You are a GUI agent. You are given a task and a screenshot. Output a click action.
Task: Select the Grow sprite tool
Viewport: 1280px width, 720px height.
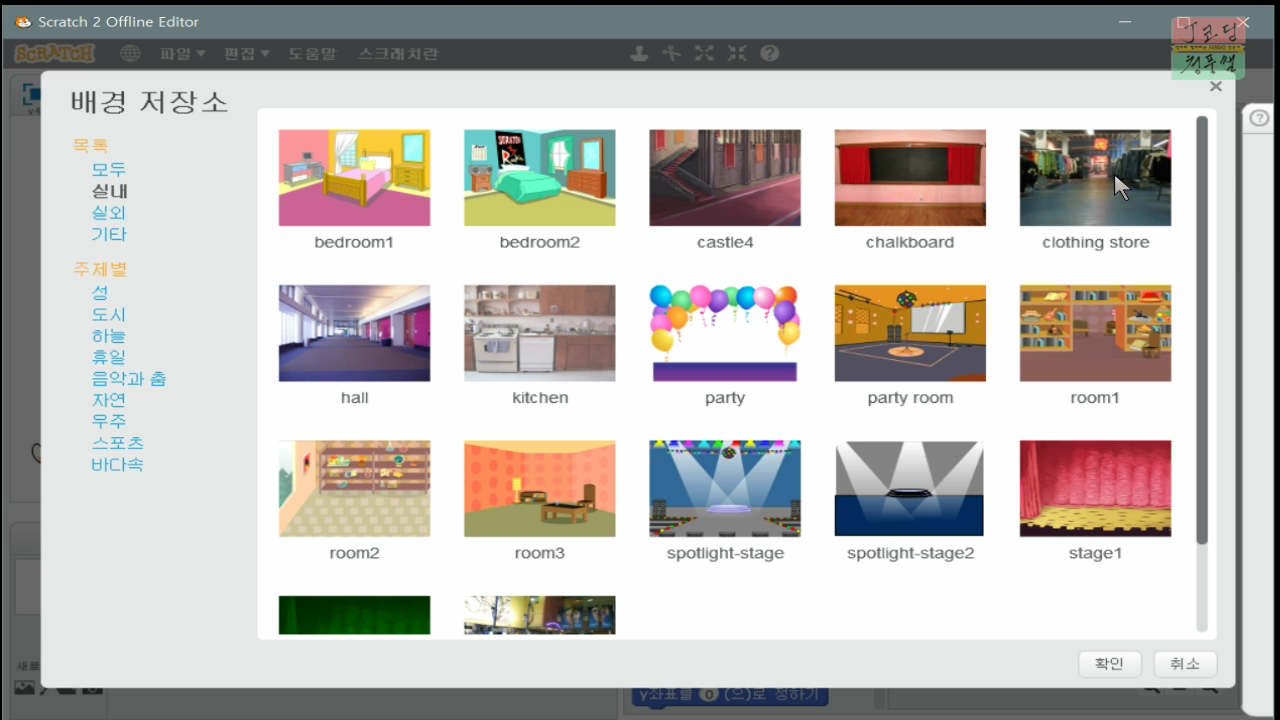click(705, 53)
